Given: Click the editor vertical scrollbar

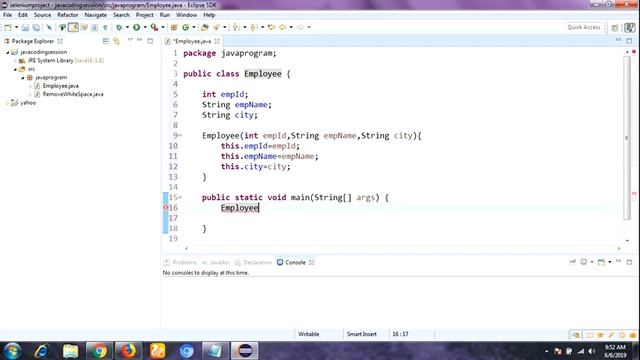Looking at the screenshot, I should 627,138.
